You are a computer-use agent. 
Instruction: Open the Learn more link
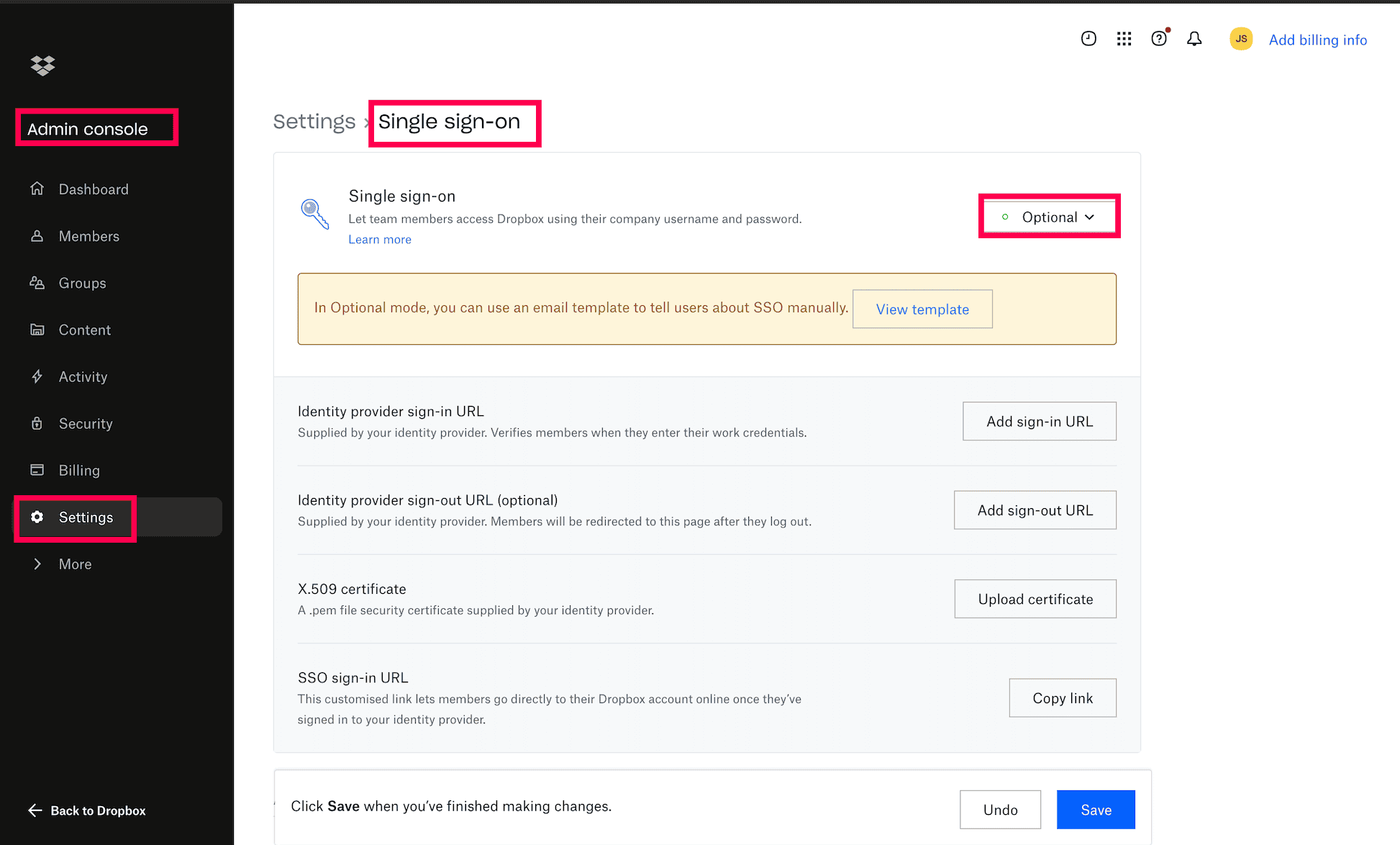[x=379, y=239]
